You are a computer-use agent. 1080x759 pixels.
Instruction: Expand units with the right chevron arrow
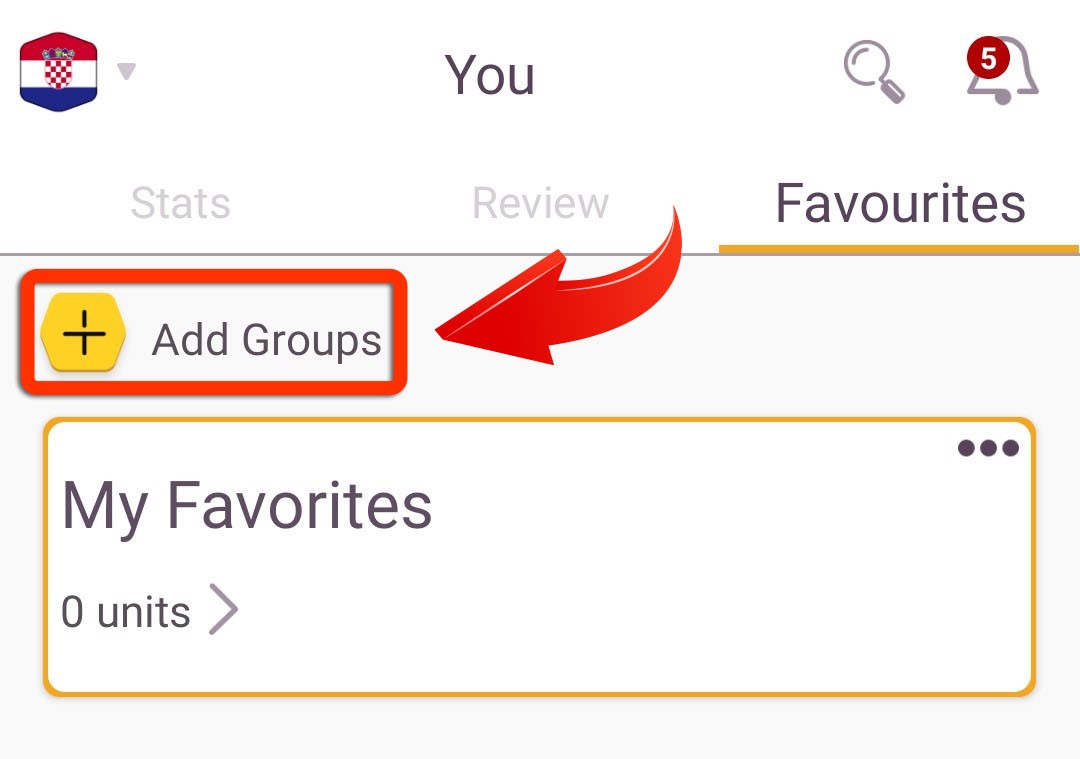click(x=223, y=609)
